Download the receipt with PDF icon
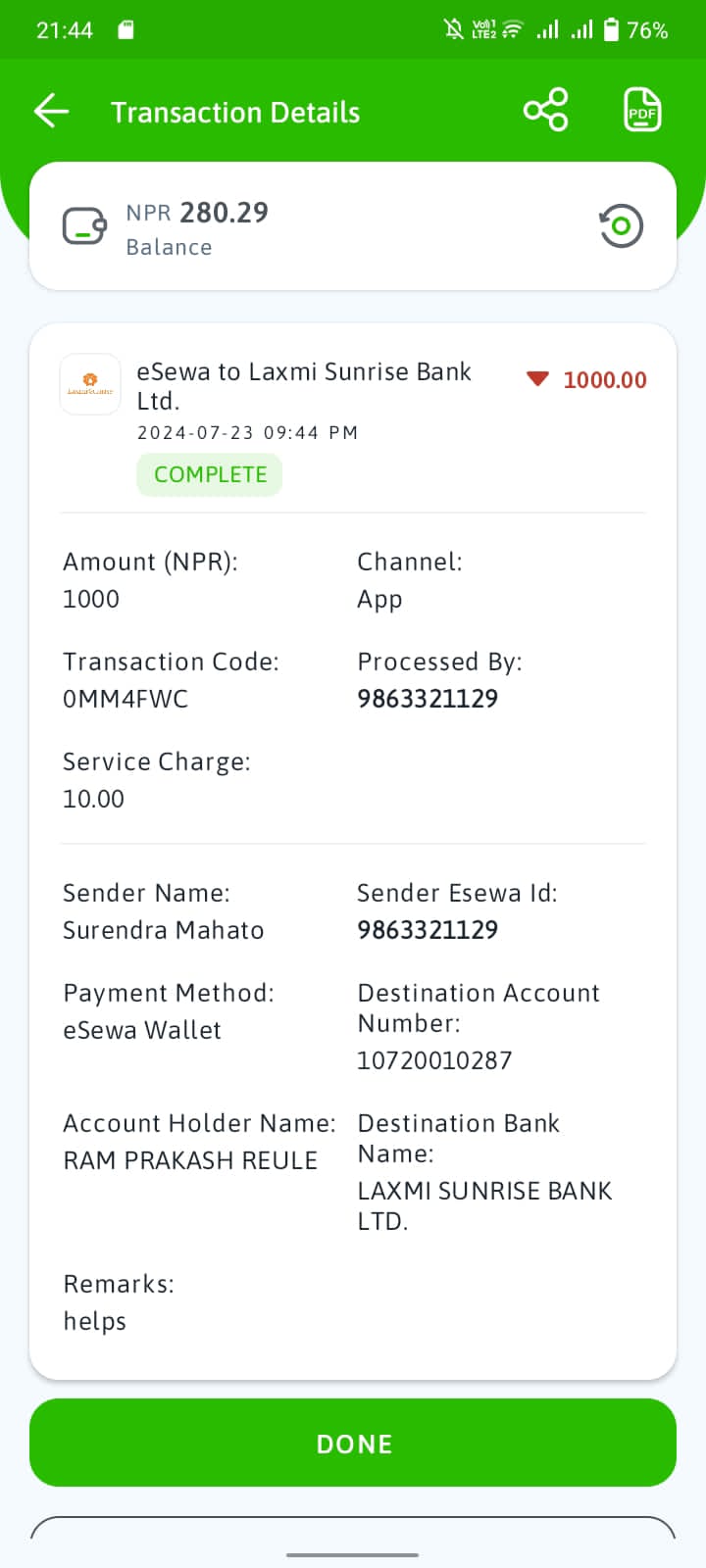706x1568 pixels. pyautogui.click(x=642, y=110)
